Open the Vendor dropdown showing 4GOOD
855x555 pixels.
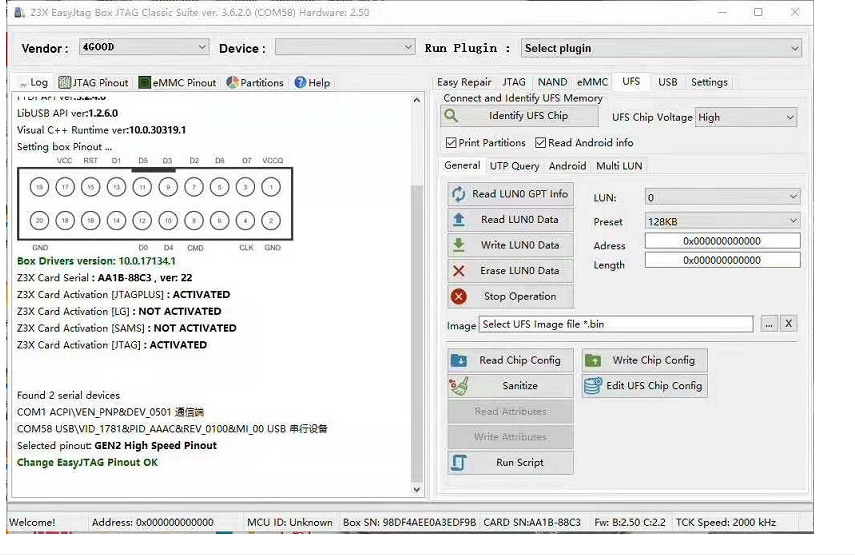[x=144, y=47]
